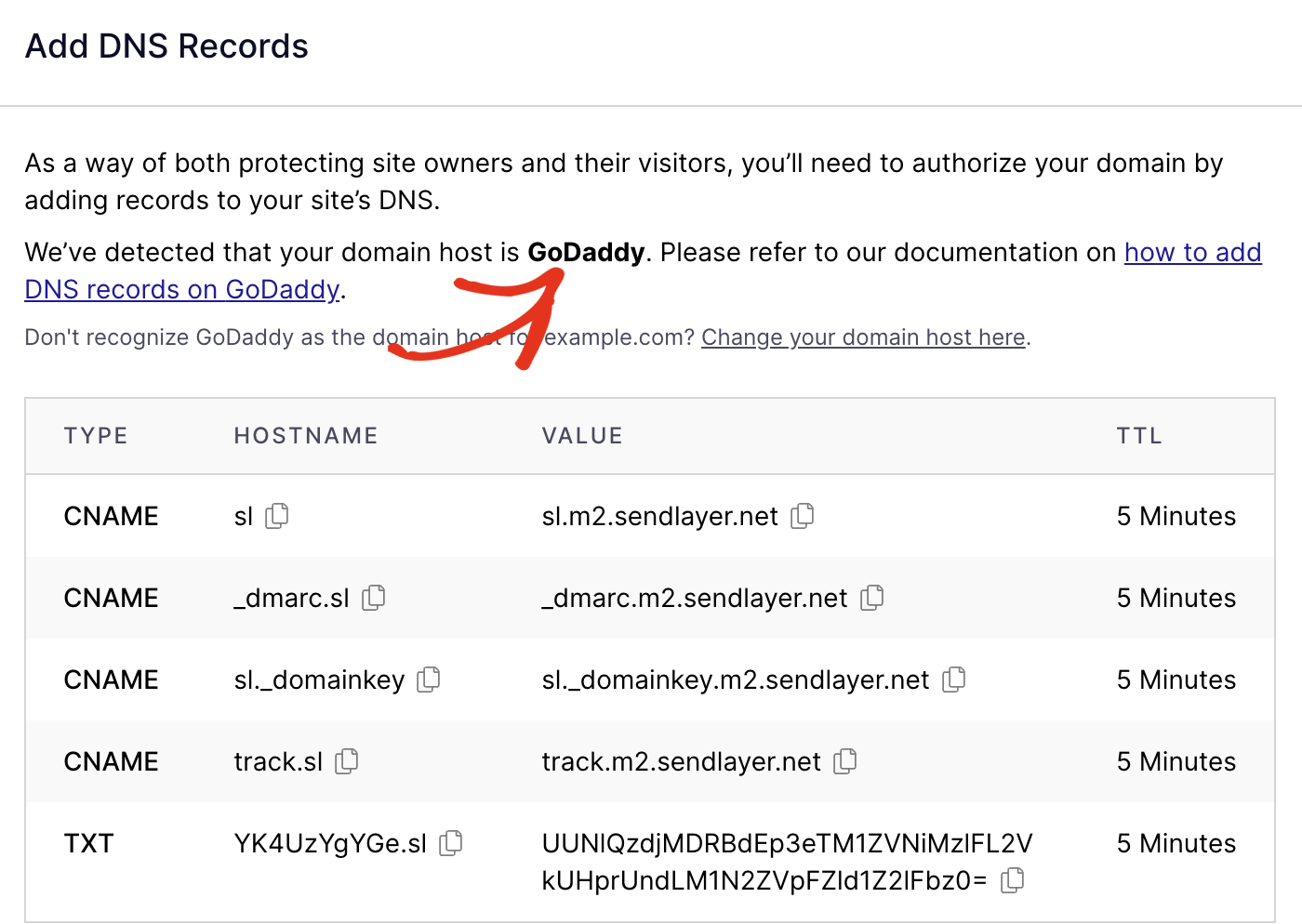Screen dimensions: 1302x924
Task: Click the 'Add DNS Records' heading
Action: tap(166, 46)
